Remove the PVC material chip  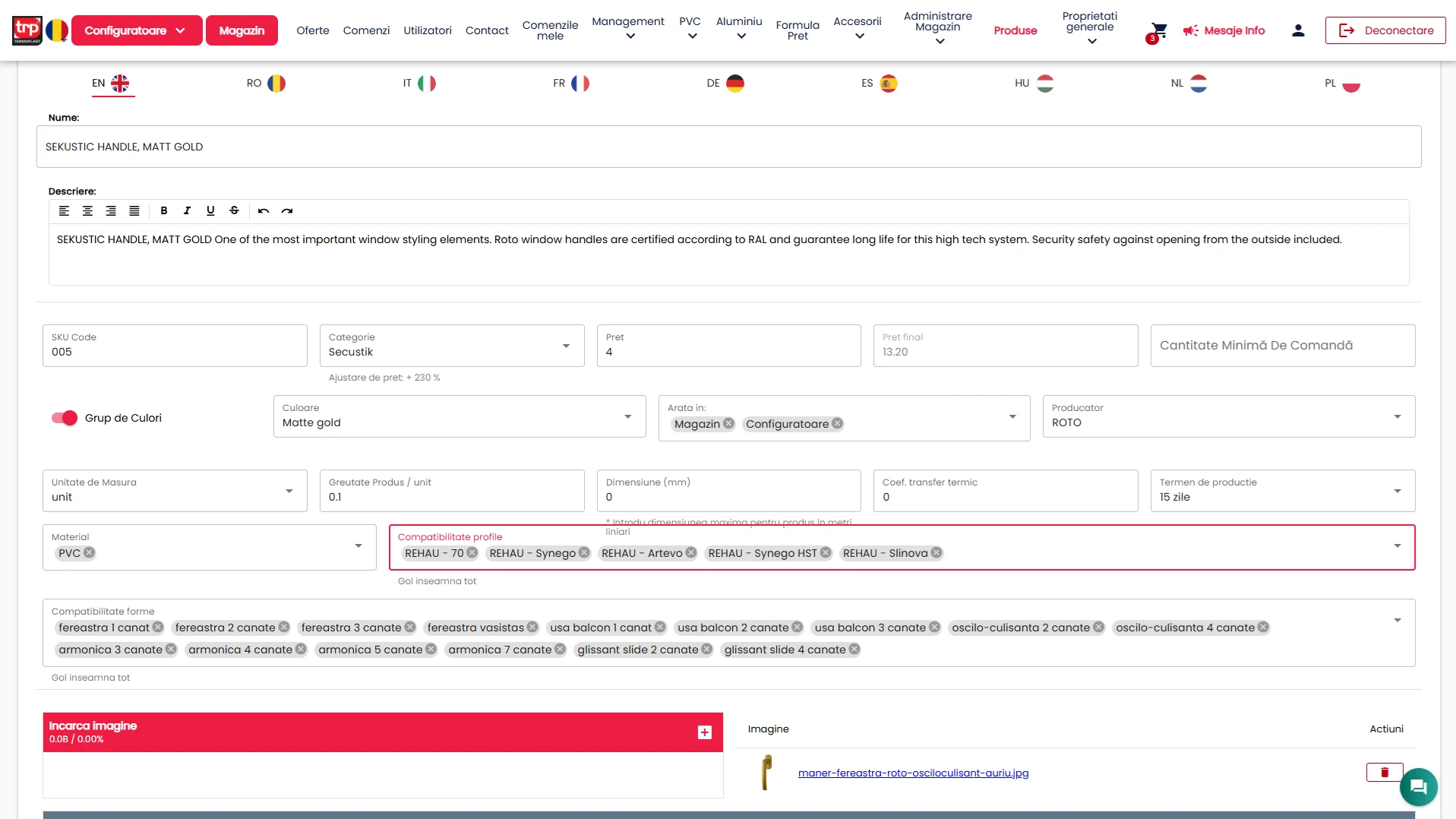pos(89,553)
